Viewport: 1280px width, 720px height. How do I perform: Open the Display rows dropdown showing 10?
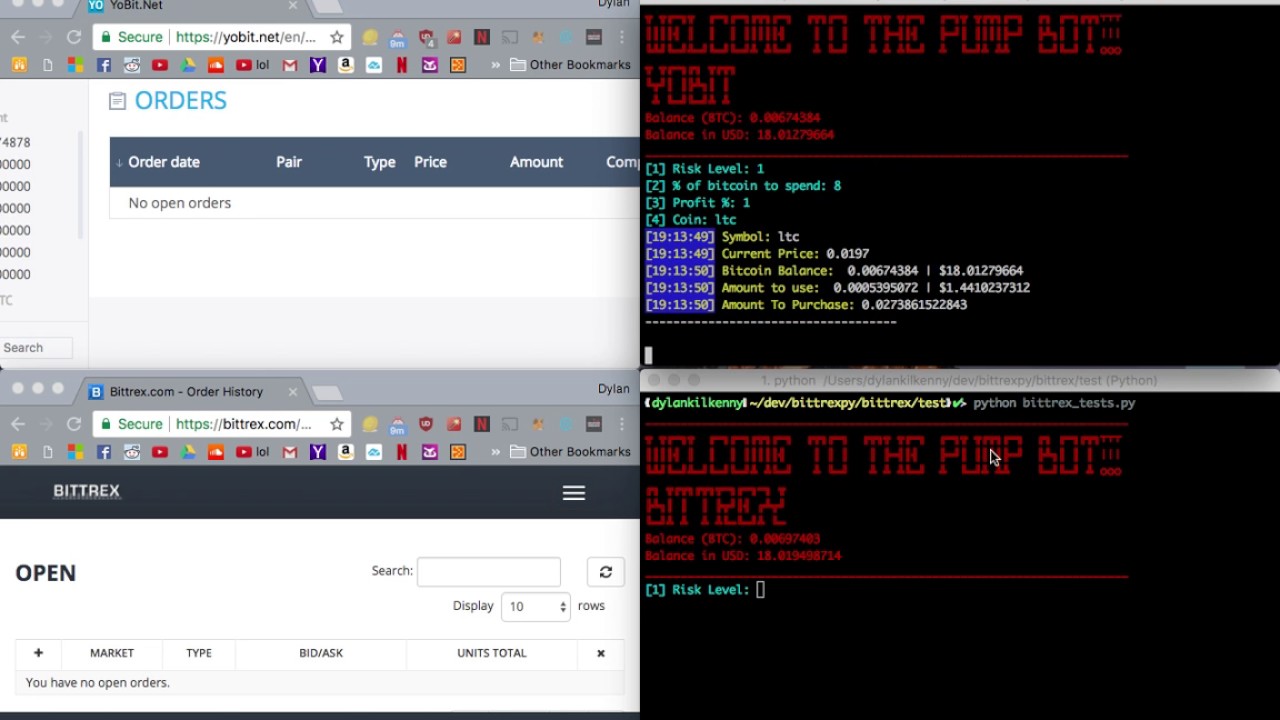coord(536,606)
